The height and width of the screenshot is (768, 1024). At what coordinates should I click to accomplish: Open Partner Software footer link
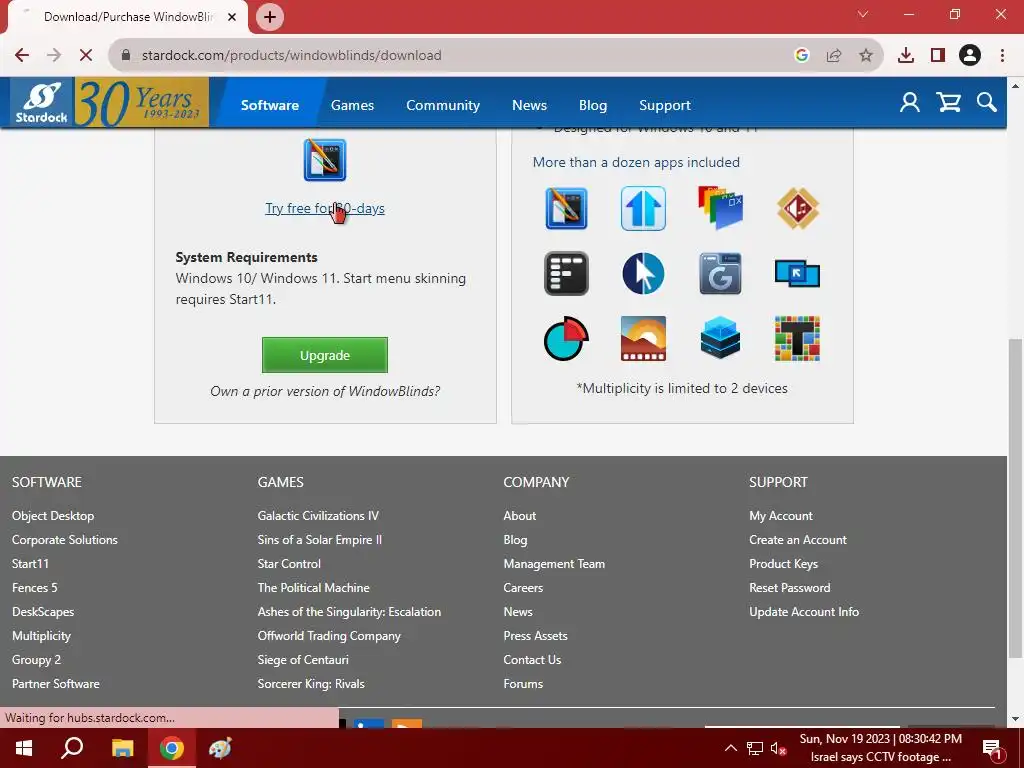click(56, 684)
